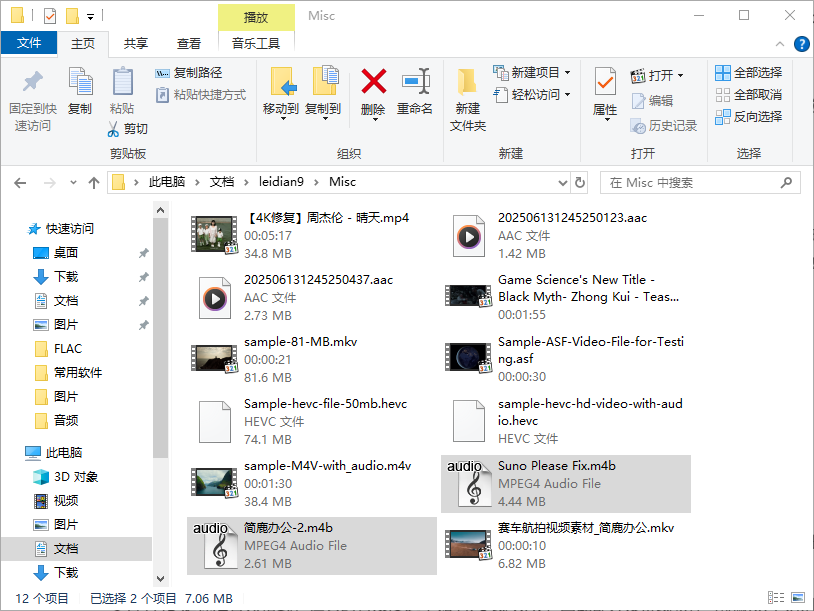
Task: Copy the selected files
Action: tap(80, 95)
